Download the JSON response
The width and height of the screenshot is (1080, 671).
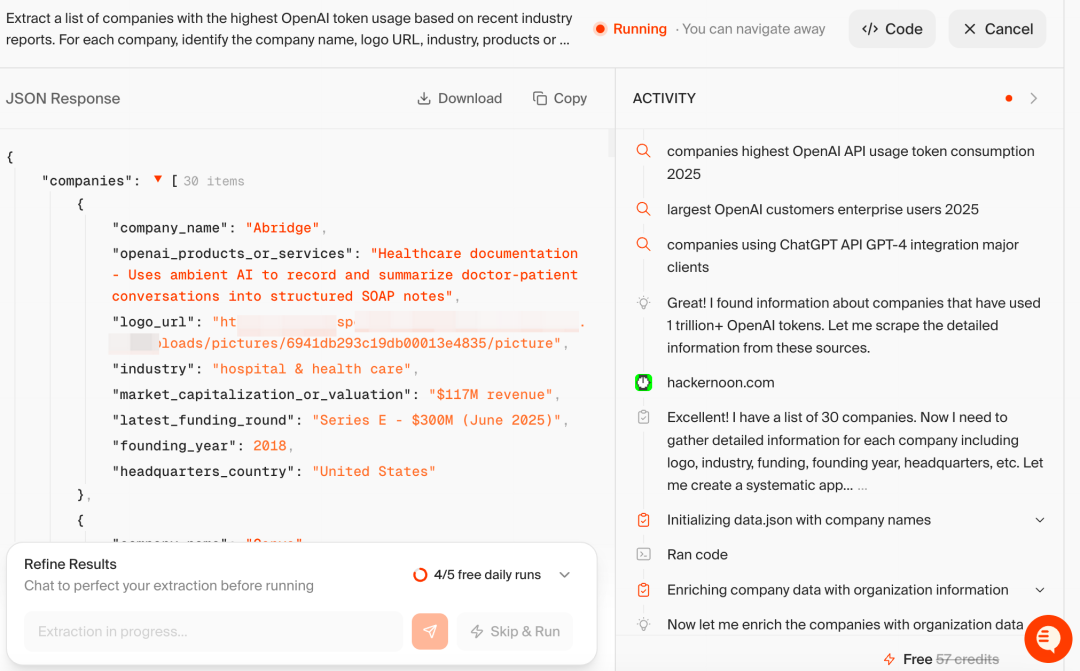[459, 99]
